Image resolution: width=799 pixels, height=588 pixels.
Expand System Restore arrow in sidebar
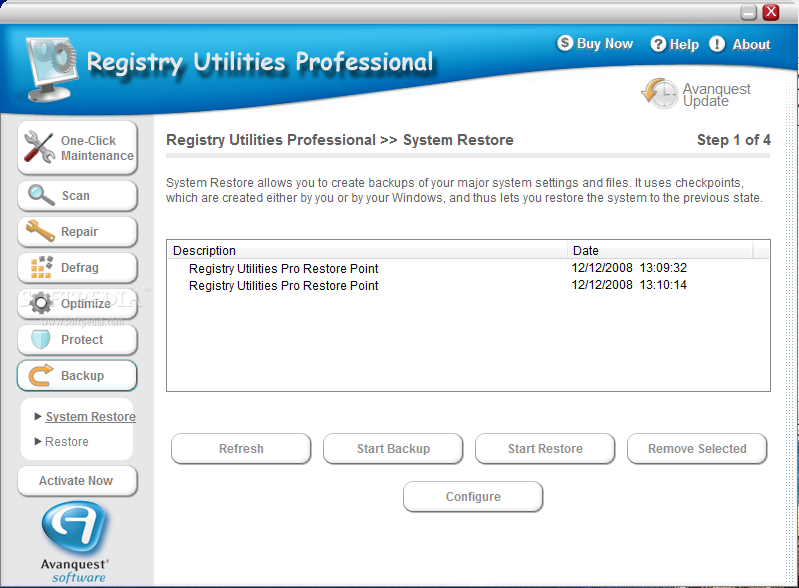(38, 416)
